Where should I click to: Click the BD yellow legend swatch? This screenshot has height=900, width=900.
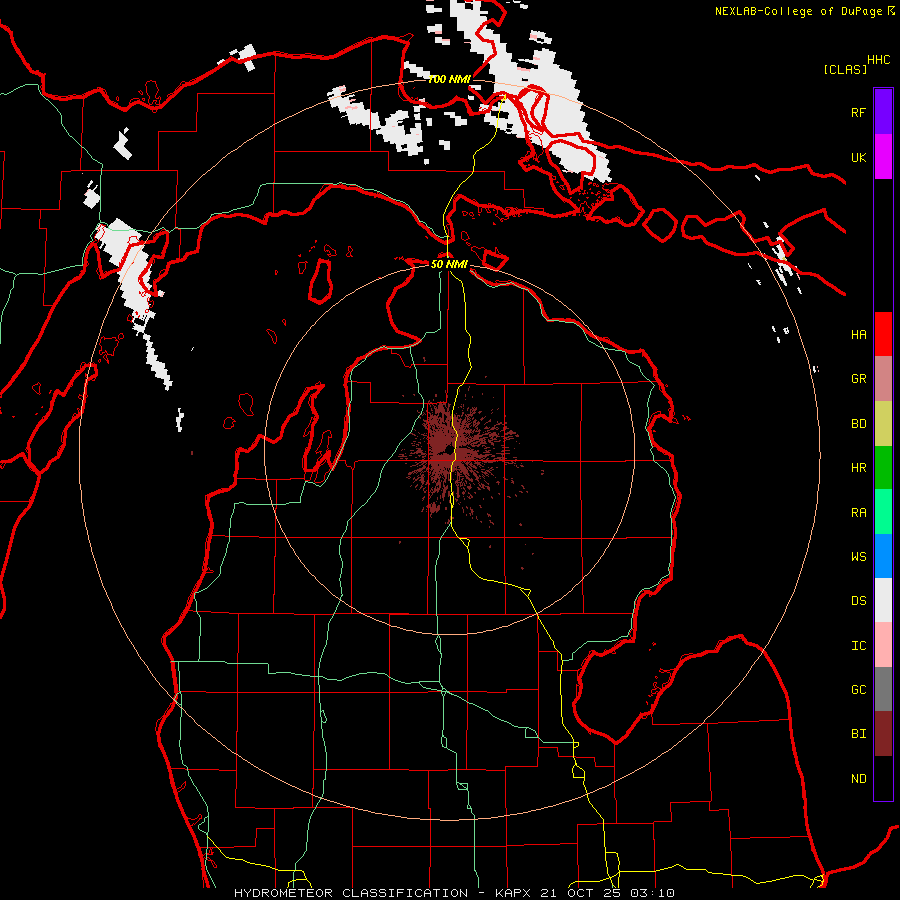point(883,424)
